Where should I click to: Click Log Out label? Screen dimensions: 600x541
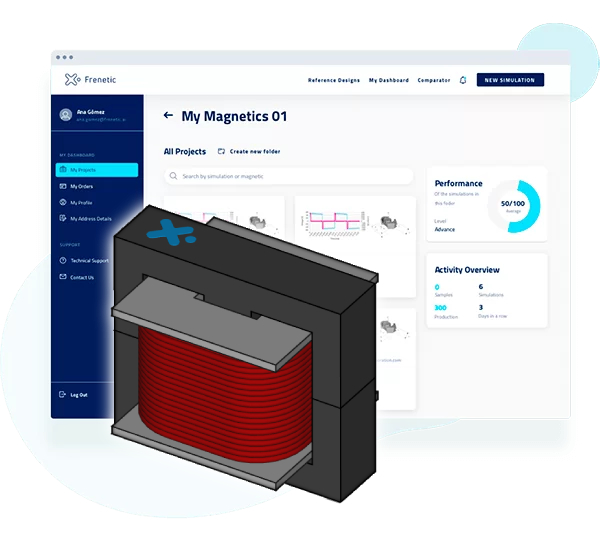(x=79, y=395)
